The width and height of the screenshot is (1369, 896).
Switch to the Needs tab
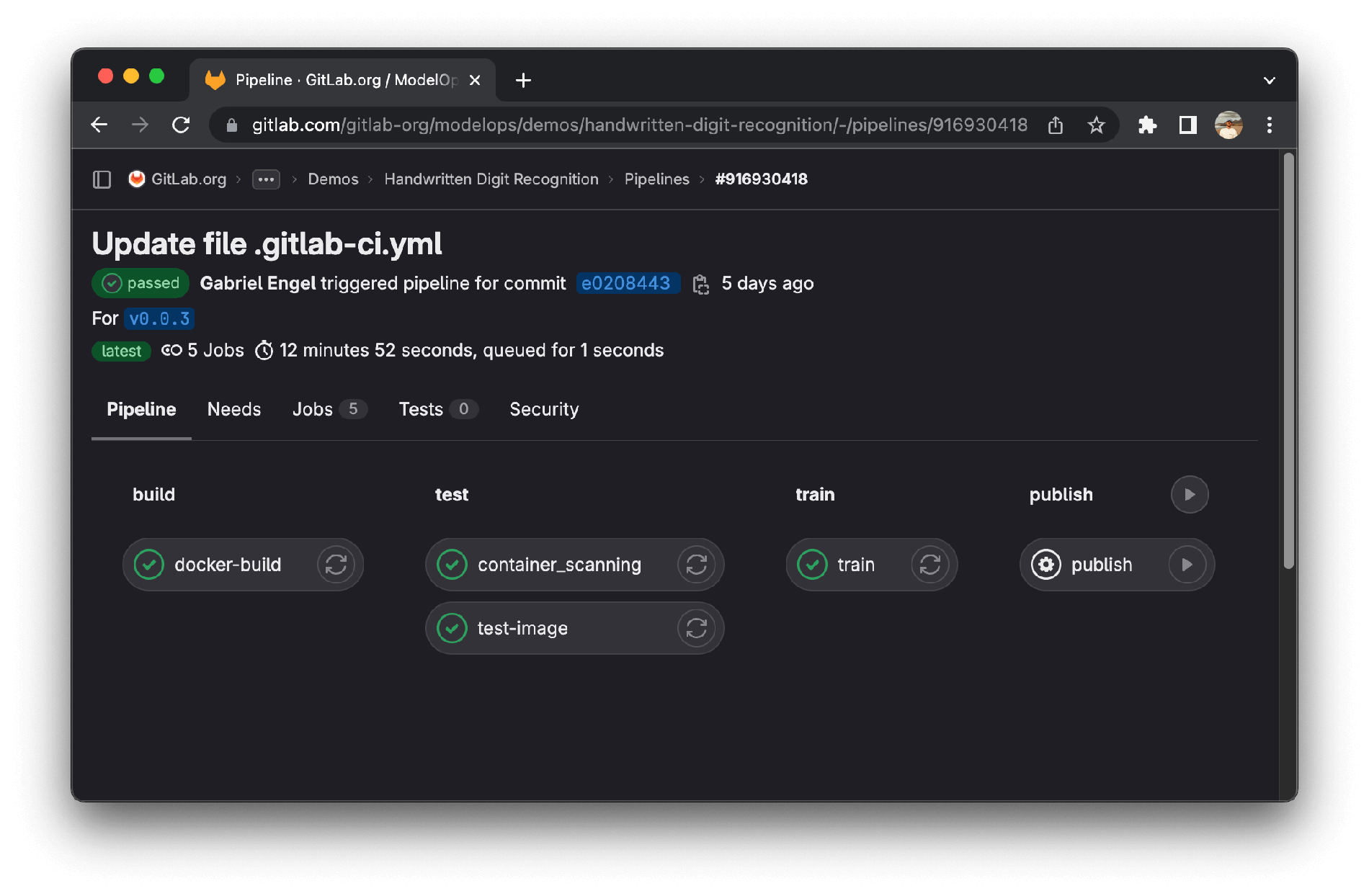tap(234, 410)
